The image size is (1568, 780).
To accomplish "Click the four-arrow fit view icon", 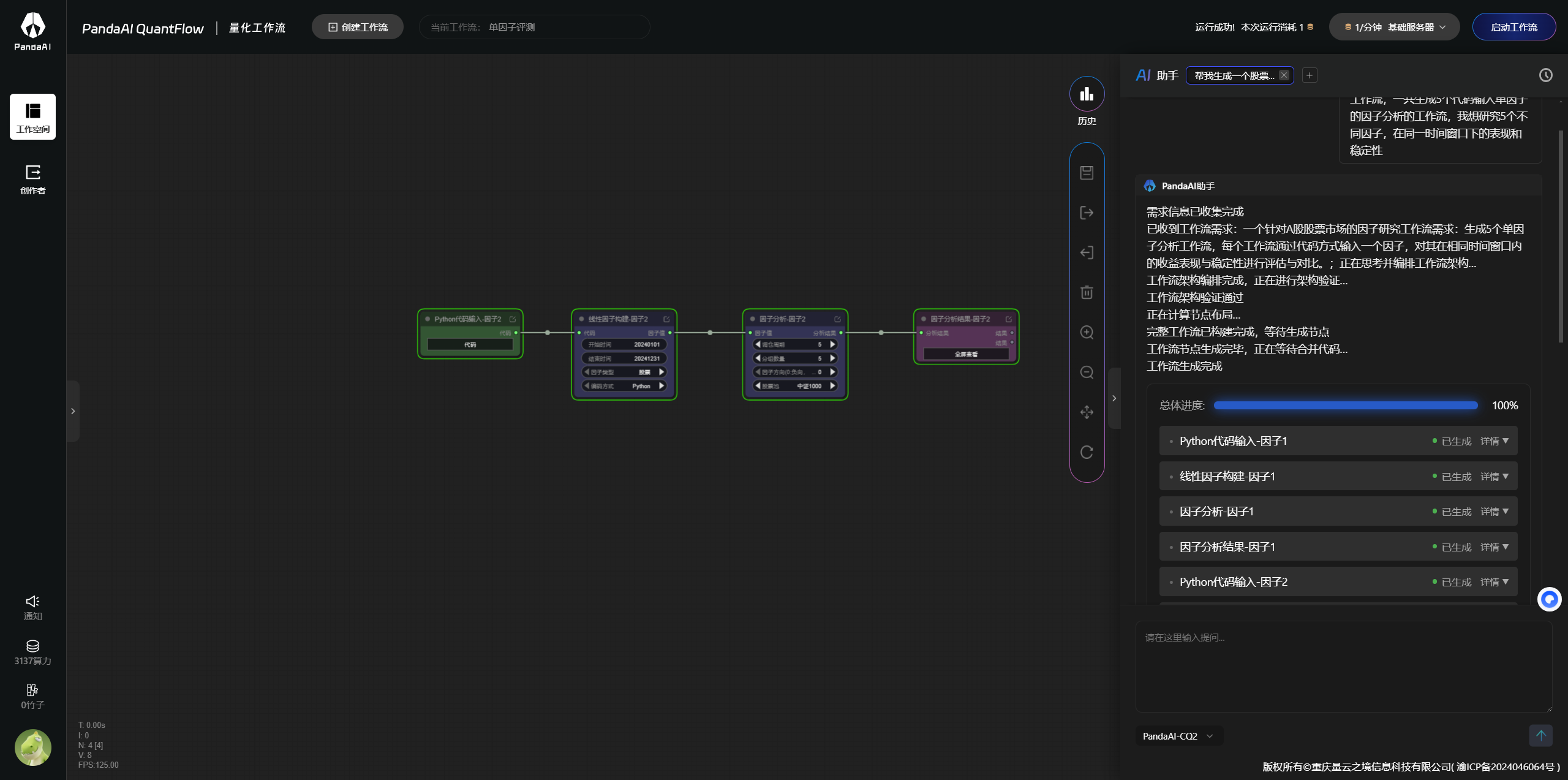I will 1087,412.
